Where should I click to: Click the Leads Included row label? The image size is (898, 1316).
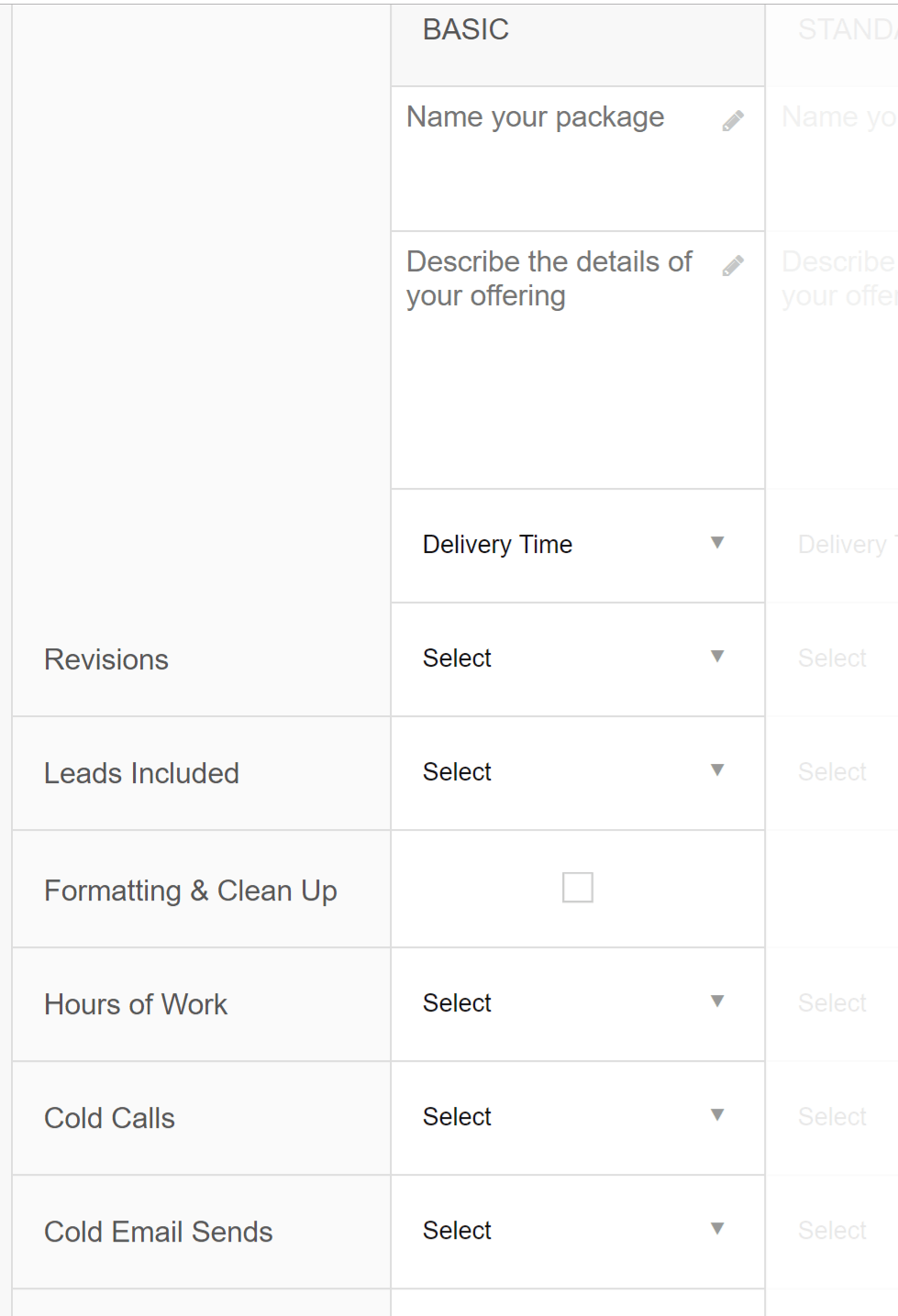[141, 773]
